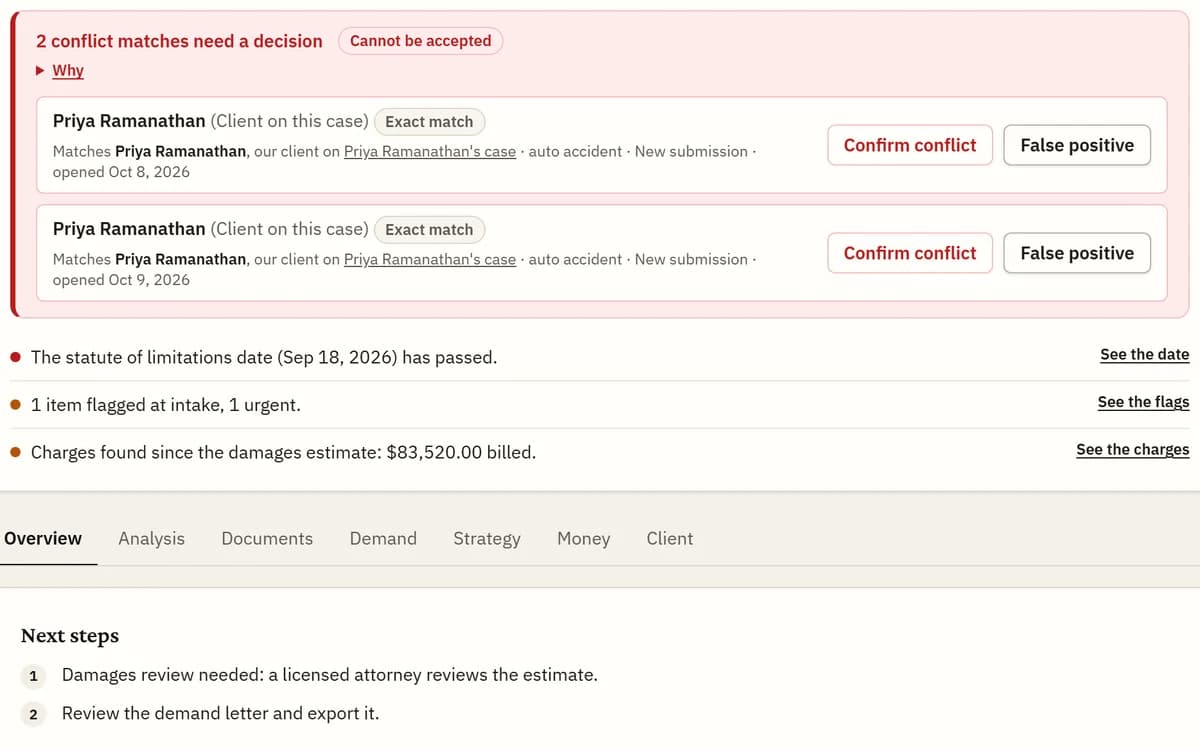Mark Oct 9, 2026 match as False positive
Image resolution: width=1200 pixels, height=750 pixels.
[1077, 253]
